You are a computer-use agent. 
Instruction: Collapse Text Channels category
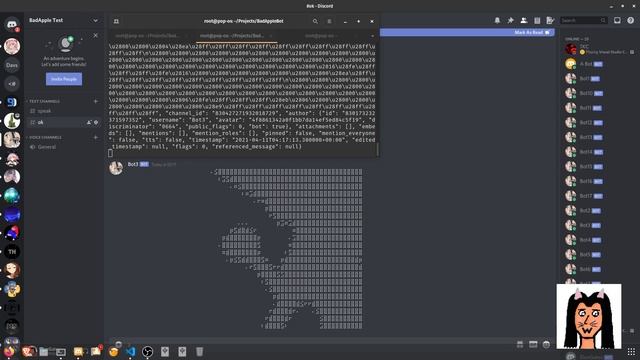(x=44, y=101)
